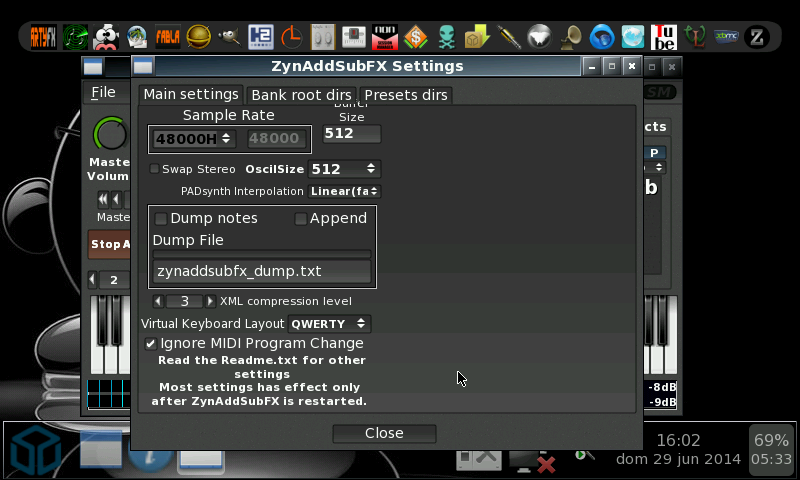Image resolution: width=800 pixels, height=480 pixels.
Task: Open the 48000Hz sample rate dropdown
Action: [192, 138]
